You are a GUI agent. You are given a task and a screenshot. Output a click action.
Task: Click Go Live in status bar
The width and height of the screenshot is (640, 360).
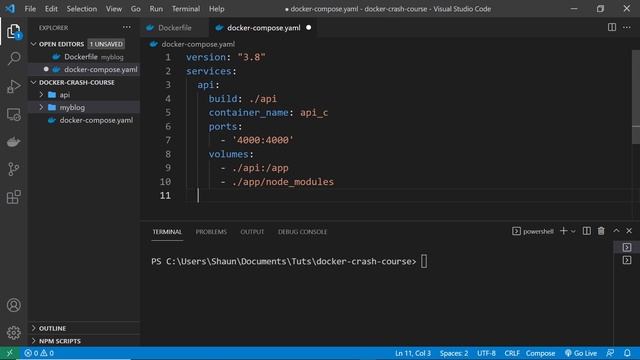pyautogui.click(x=581, y=353)
